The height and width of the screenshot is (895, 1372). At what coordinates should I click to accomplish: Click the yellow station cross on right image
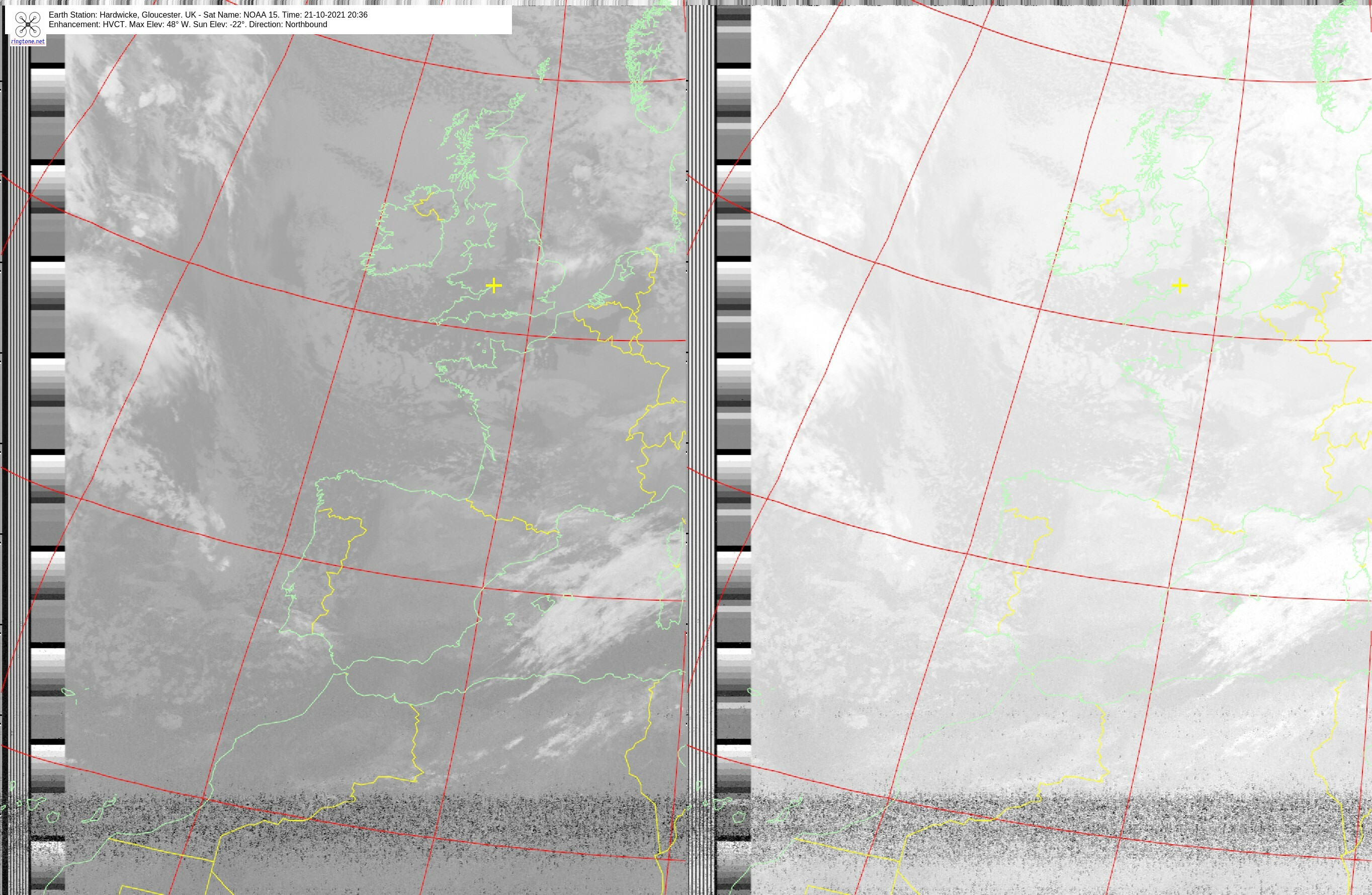coord(1179,285)
